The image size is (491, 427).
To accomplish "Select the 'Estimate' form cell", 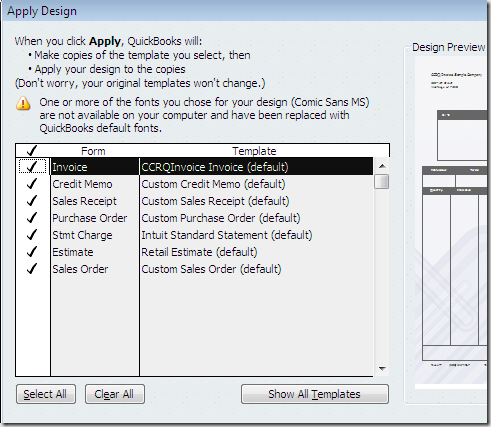I will pyautogui.click(x=95, y=252).
